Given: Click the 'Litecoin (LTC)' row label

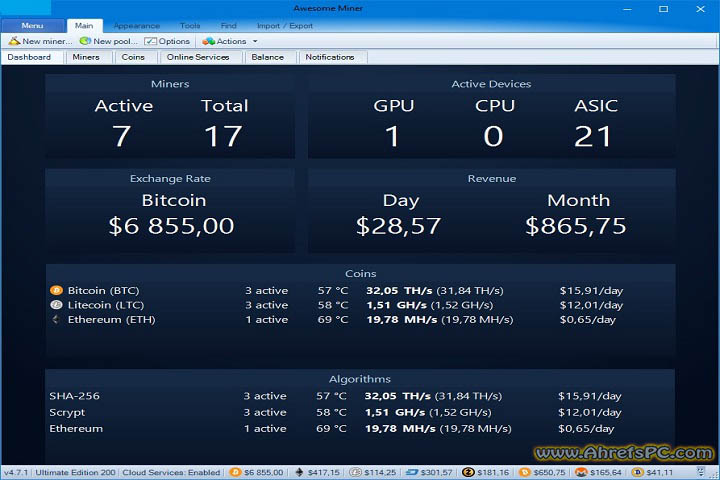Looking at the screenshot, I should (x=106, y=305).
